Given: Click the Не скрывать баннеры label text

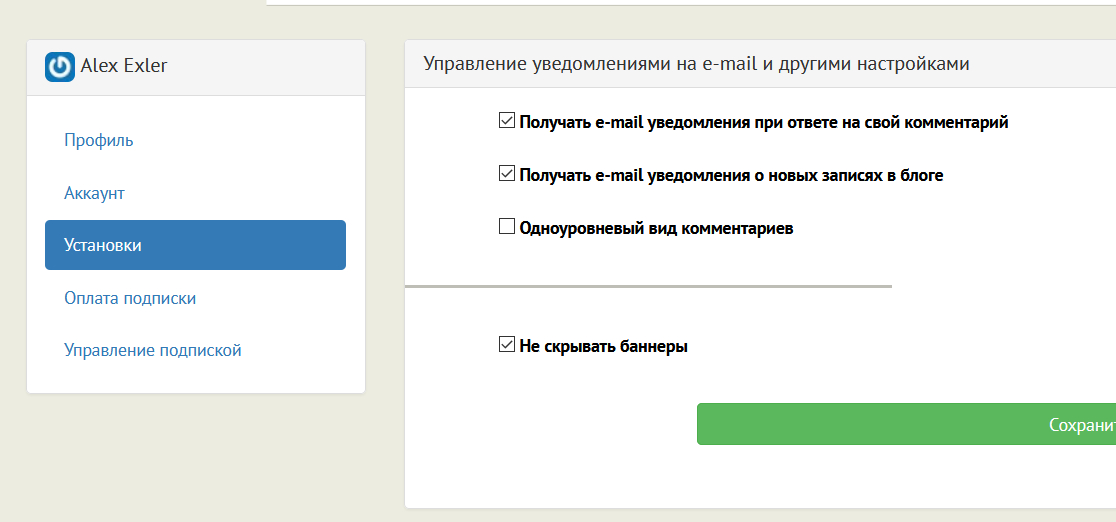Looking at the screenshot, I should (x=603, y=347).
